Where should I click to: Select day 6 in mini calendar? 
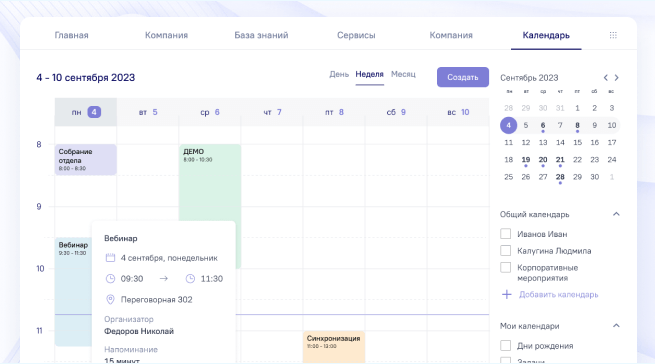(543, 125)
